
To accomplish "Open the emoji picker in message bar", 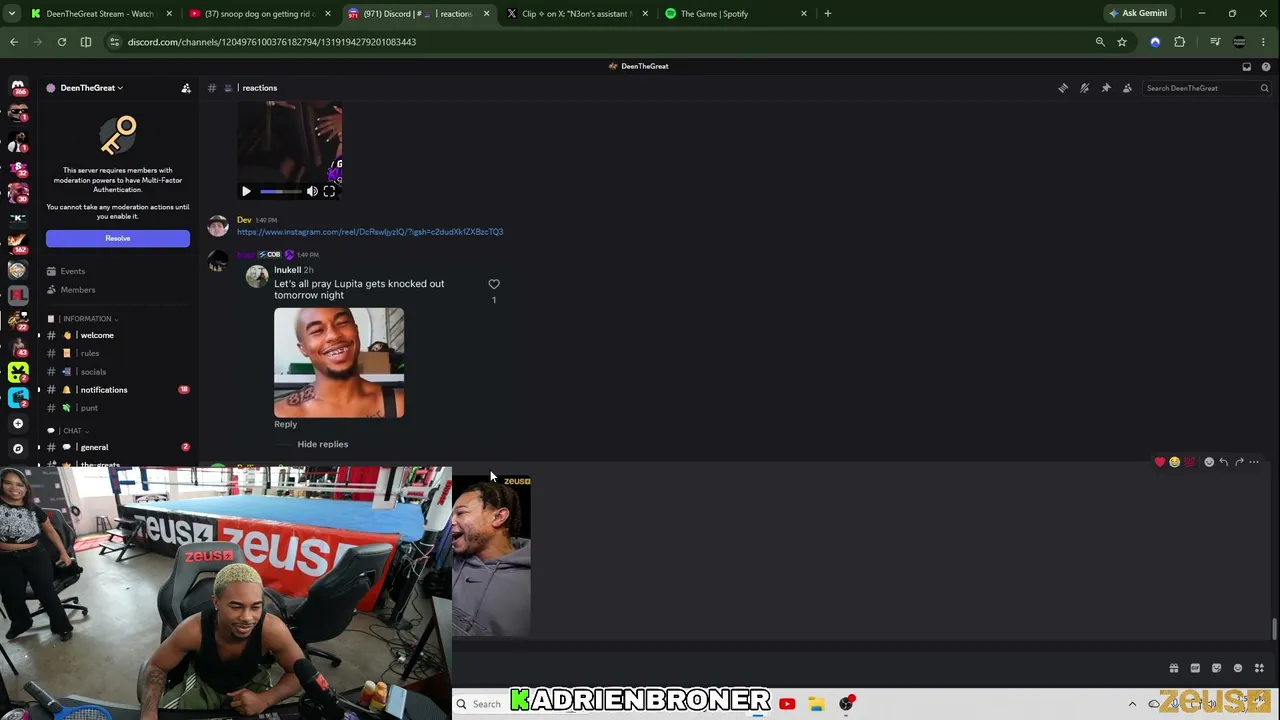I will 1238,668.
